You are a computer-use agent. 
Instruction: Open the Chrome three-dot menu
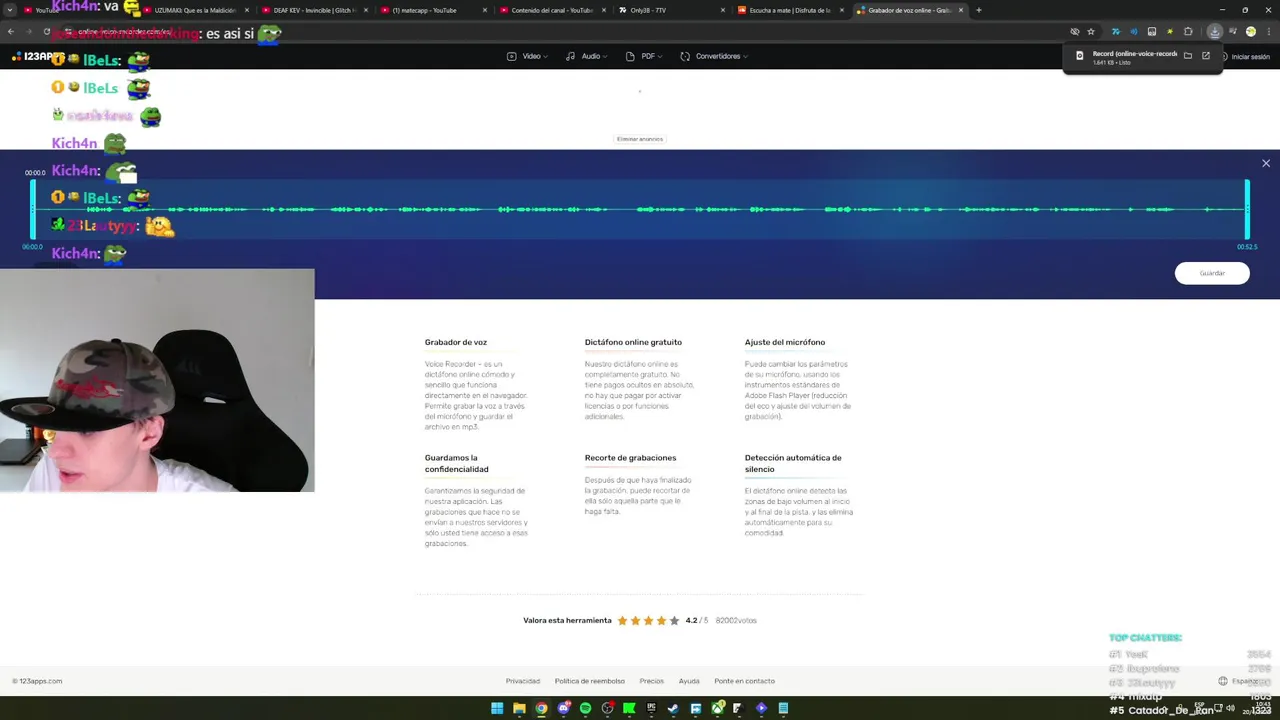(x=1268, y=32)
